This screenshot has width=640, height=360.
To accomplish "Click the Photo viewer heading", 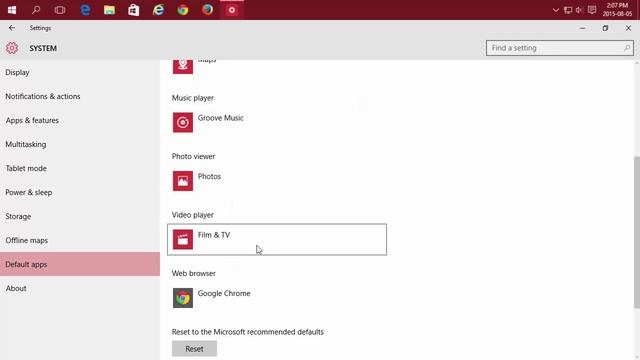I will coord(193,156).
